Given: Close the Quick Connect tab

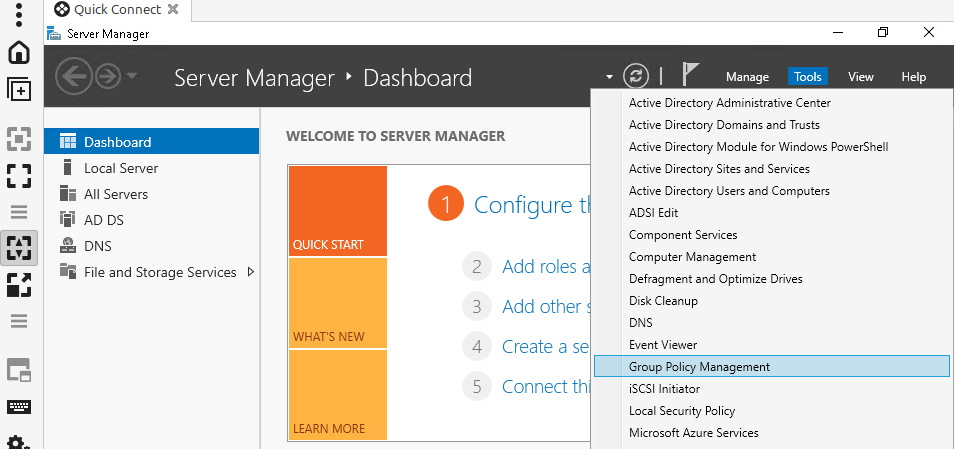Looking at the screenshot, I should tap(173, 10).
